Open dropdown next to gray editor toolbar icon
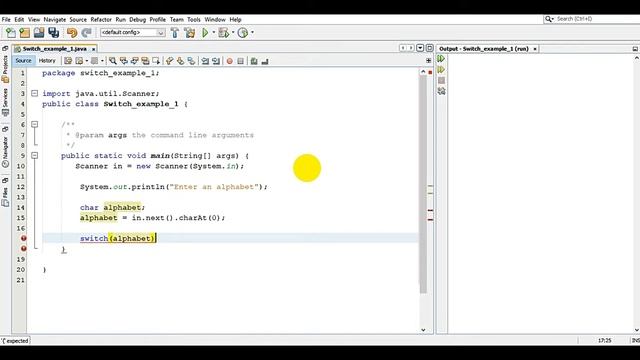Screen dimensions: 640x360 tap(102, 61)
